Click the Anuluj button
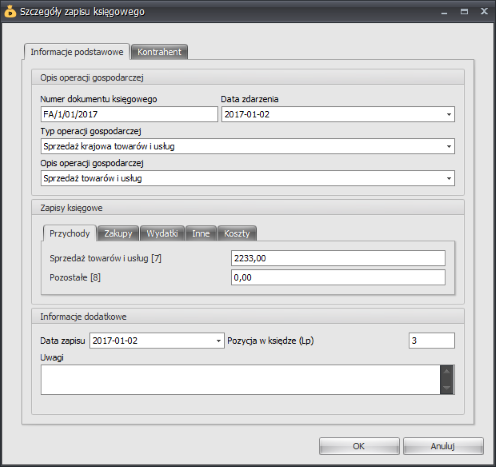 pyautogui.click(x=443, y=446)
